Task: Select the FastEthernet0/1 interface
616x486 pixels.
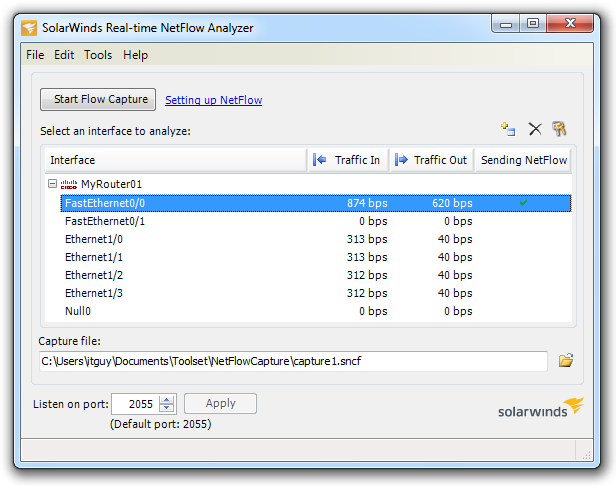Action: (x=316, y=221)
